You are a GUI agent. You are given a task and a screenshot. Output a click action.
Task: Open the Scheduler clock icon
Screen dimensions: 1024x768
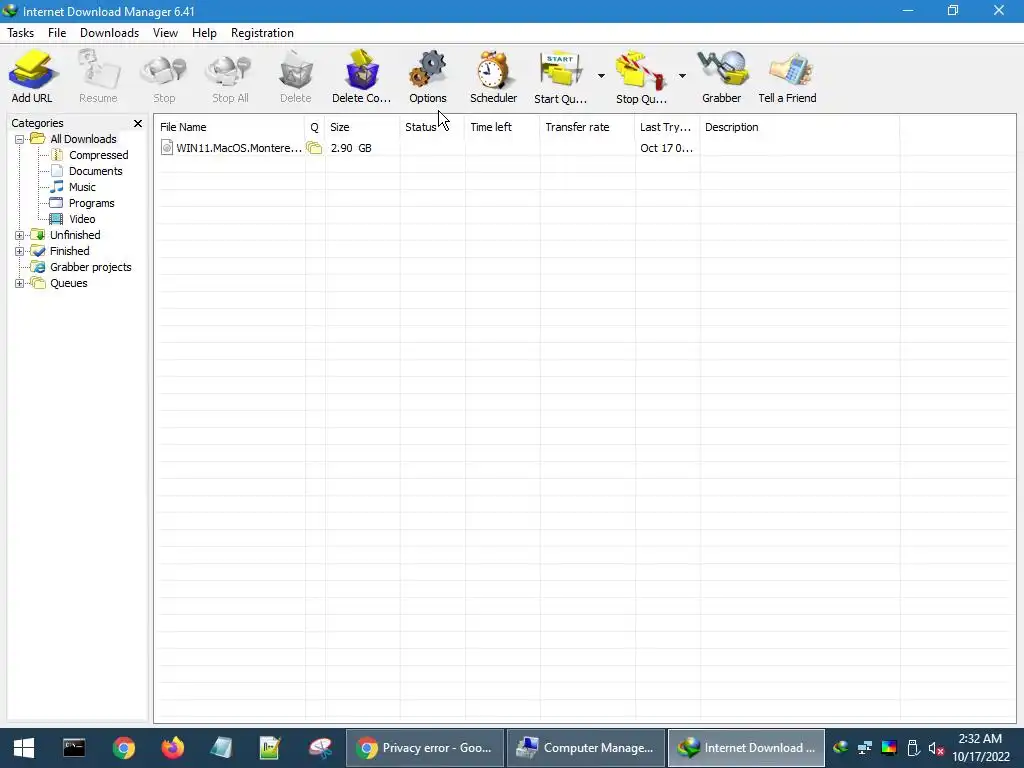pos(493,71)
